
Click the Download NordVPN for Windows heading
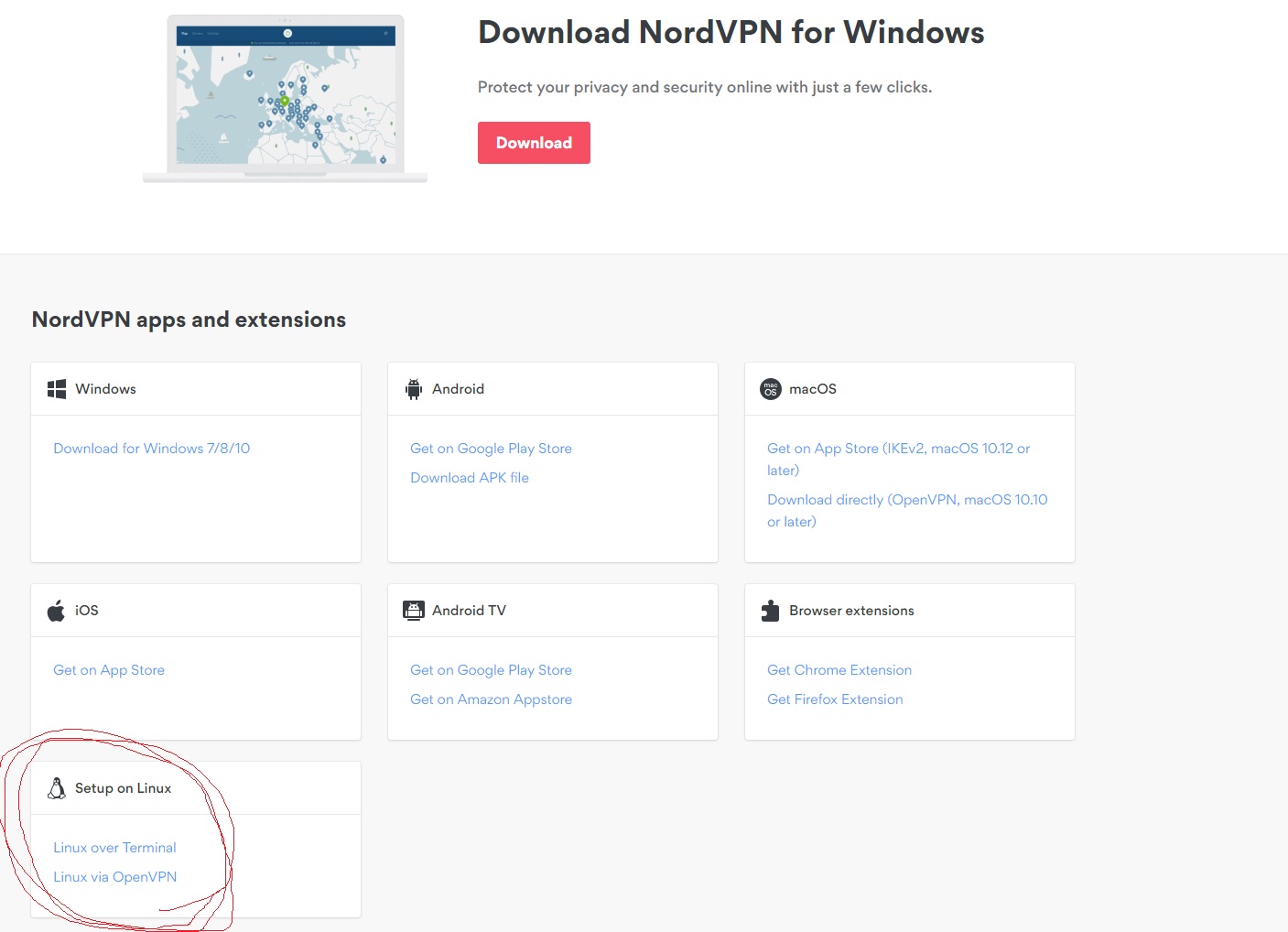(x=731, y=33)
